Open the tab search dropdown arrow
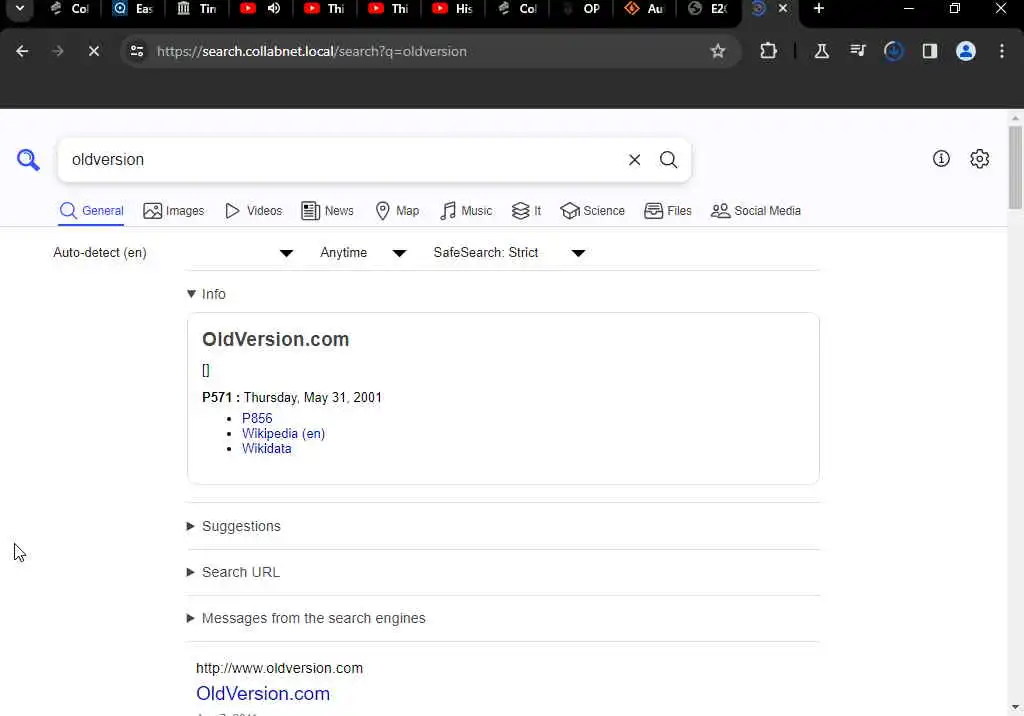The image size is (1024, 716). click(20, 8)
